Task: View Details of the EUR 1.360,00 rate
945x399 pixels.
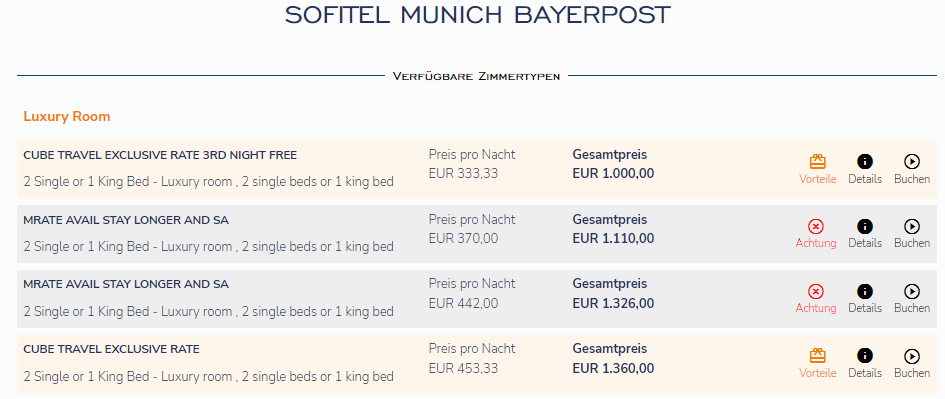Action: [865, 356]
